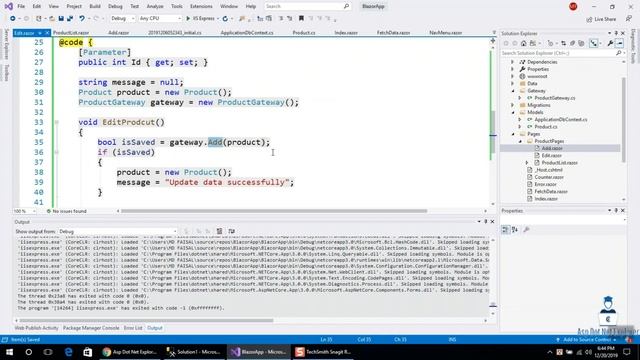Expand the Dependencies node
The height and width of the screenshot is (360, 640).
[513, 62]
